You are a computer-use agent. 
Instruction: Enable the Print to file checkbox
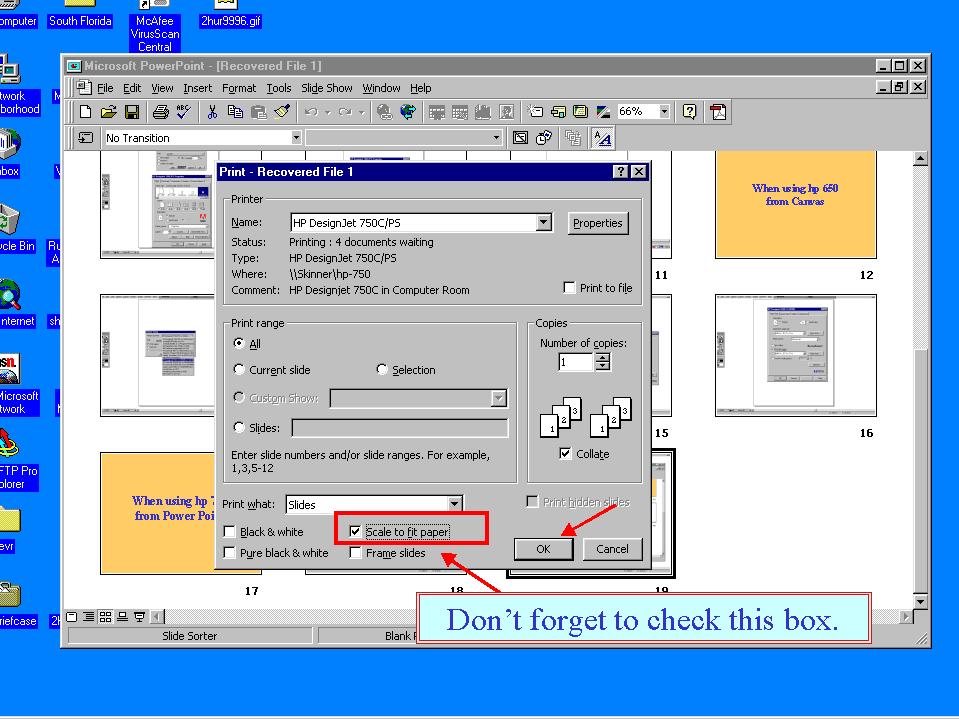(x=569, y=288)
